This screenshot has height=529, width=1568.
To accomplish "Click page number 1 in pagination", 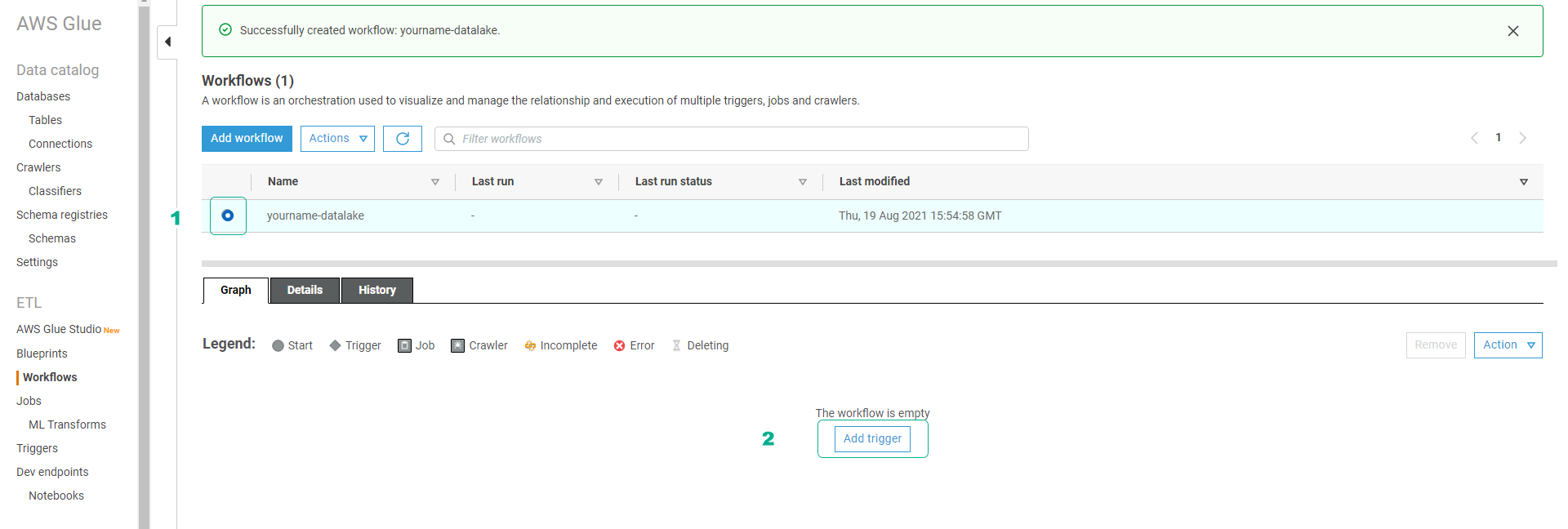I will (1498, 138).
